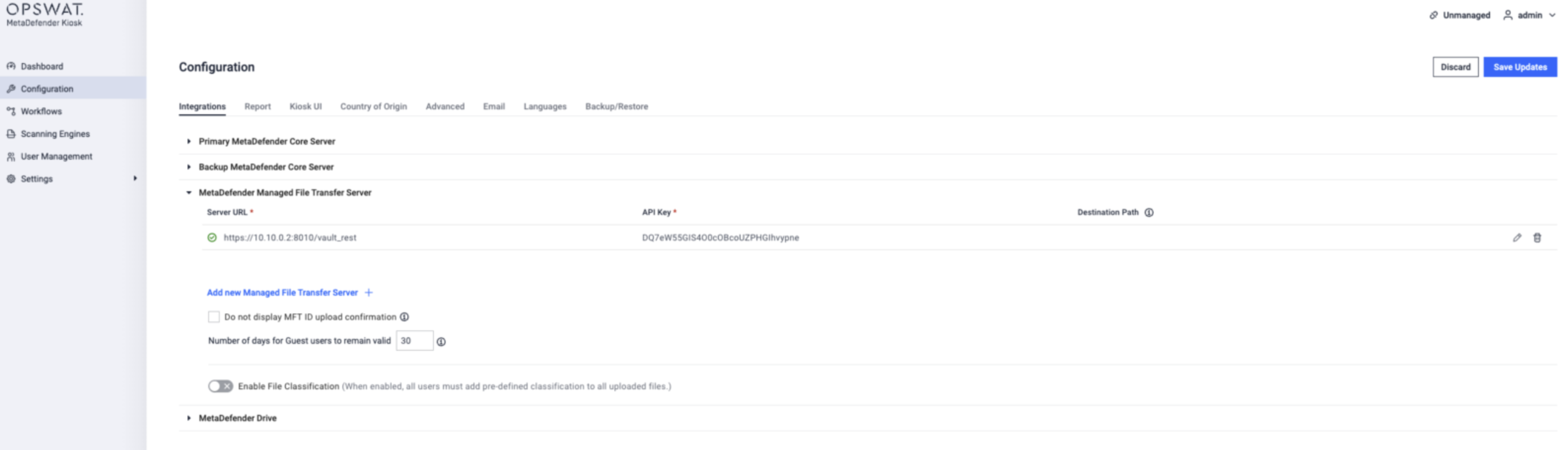Click the Unmanaged link icon
Image resolution: width=1568 pixels, height=450 pixels.
[x=1434, y=15]
